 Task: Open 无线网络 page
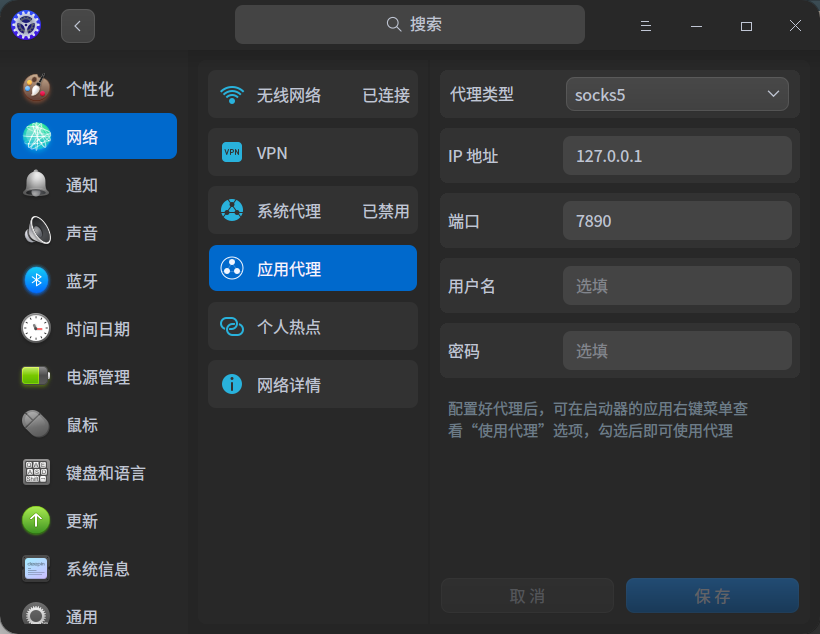313,94
